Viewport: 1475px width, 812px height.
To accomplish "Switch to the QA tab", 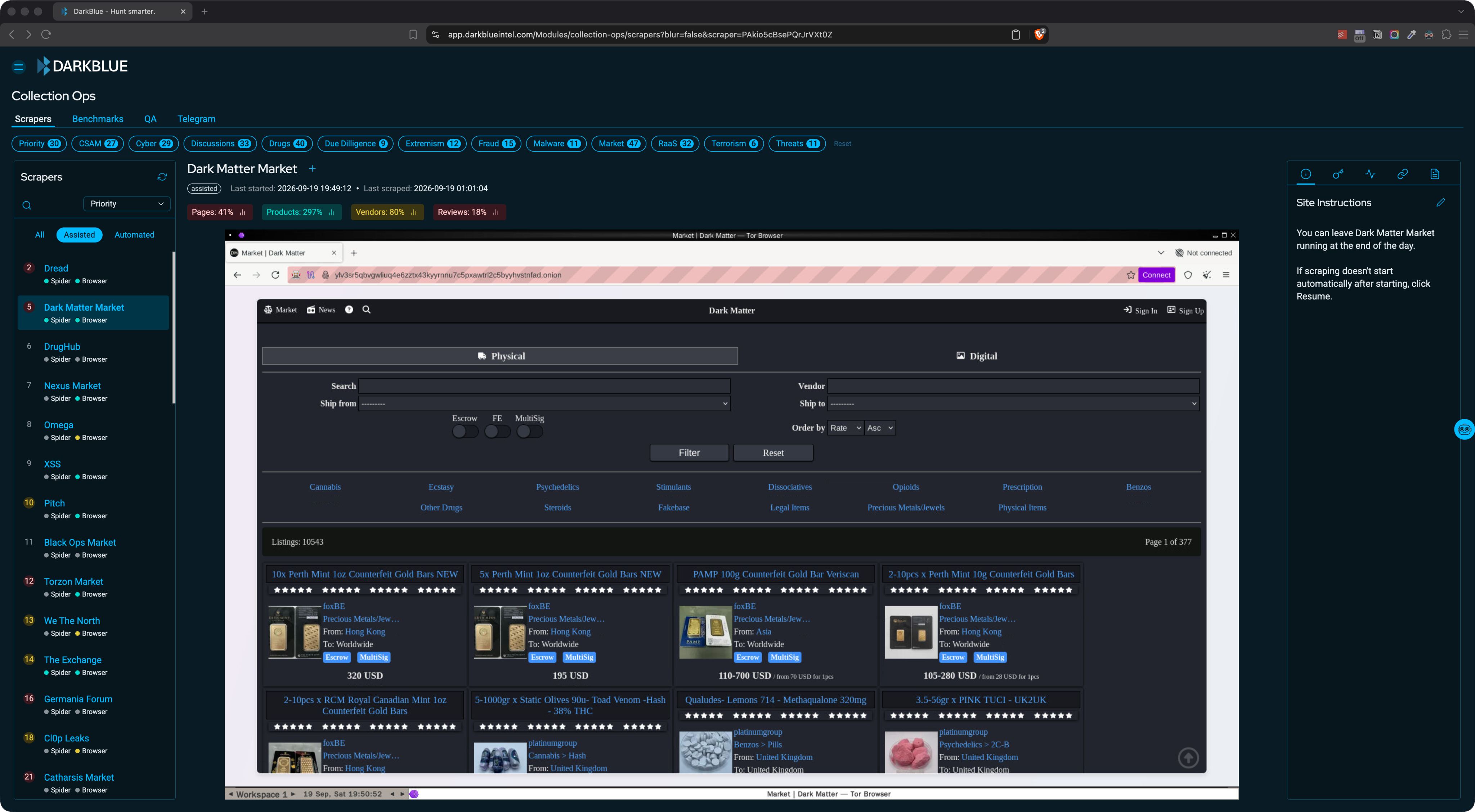I will pos(150,119).
